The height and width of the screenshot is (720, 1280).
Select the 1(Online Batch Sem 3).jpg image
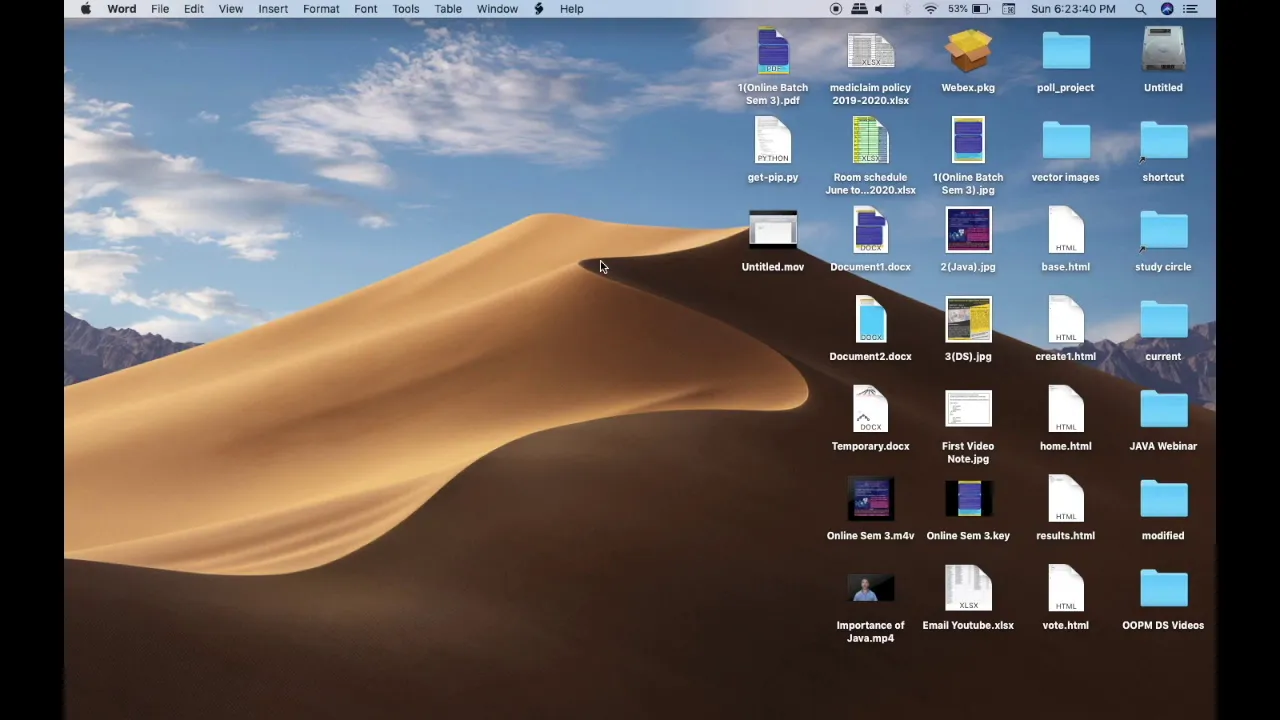[968, 141]
